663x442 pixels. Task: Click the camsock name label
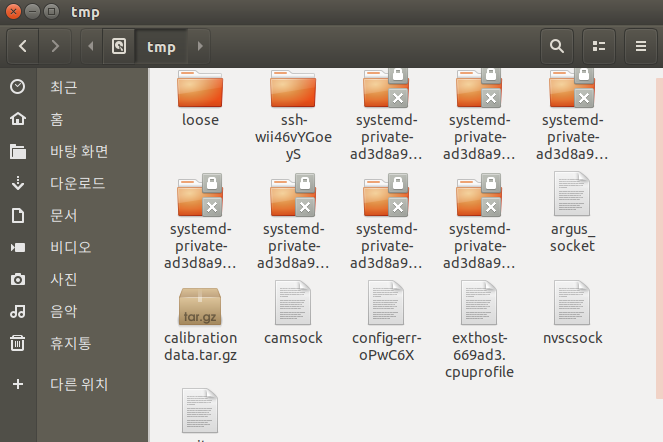pyautogui.click(x=293, y=338)
